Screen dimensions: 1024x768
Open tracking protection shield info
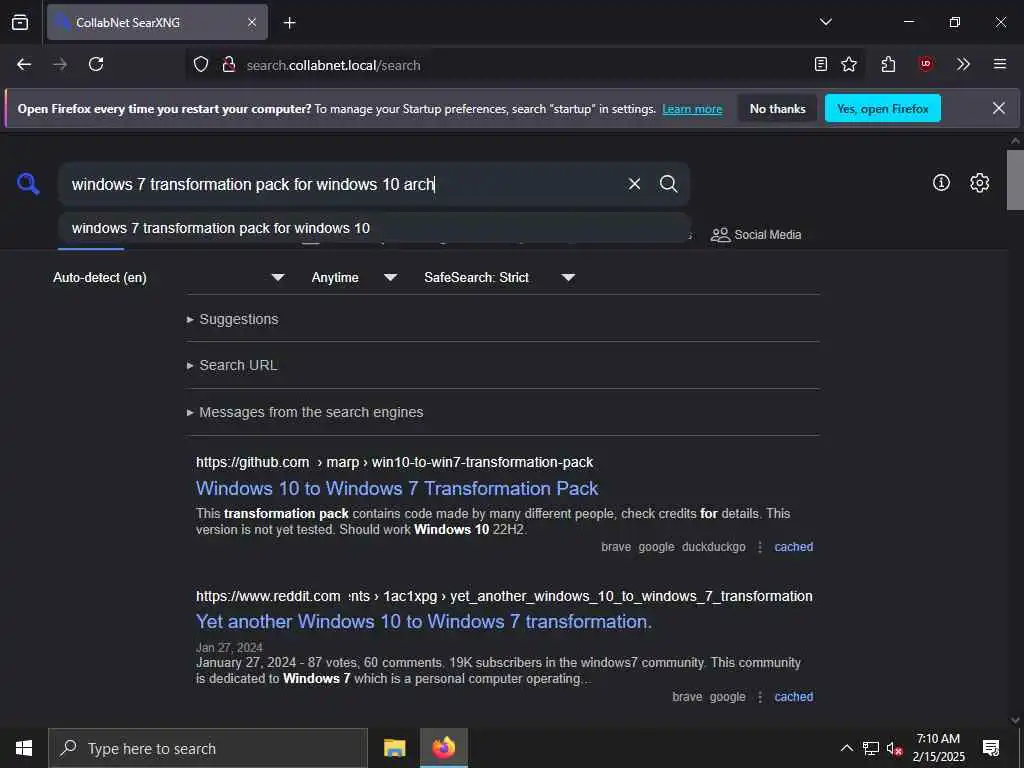201,64
